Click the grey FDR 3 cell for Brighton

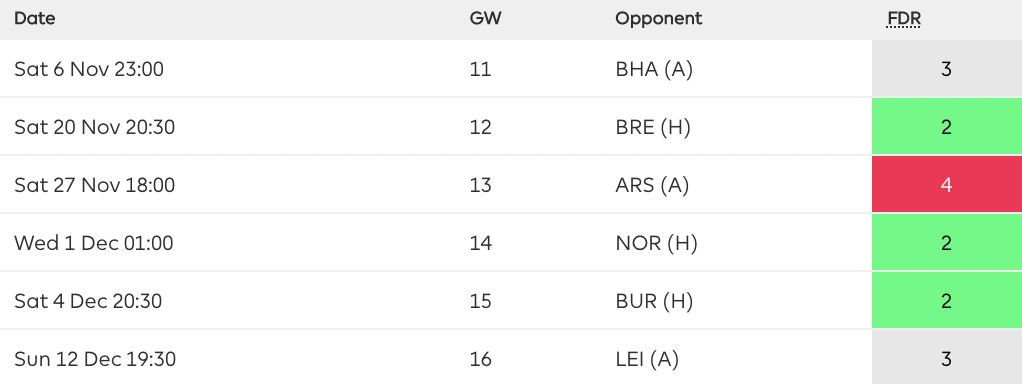coord(947,68)
